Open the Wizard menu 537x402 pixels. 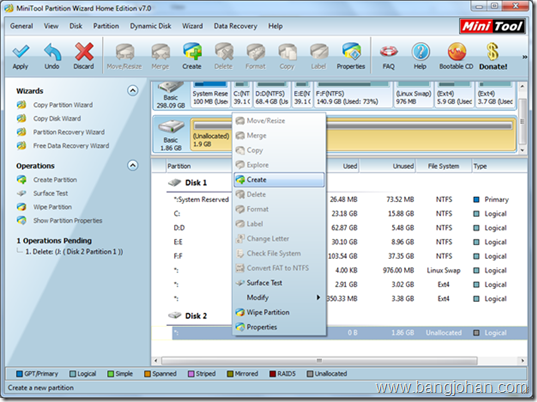point(192,26)
